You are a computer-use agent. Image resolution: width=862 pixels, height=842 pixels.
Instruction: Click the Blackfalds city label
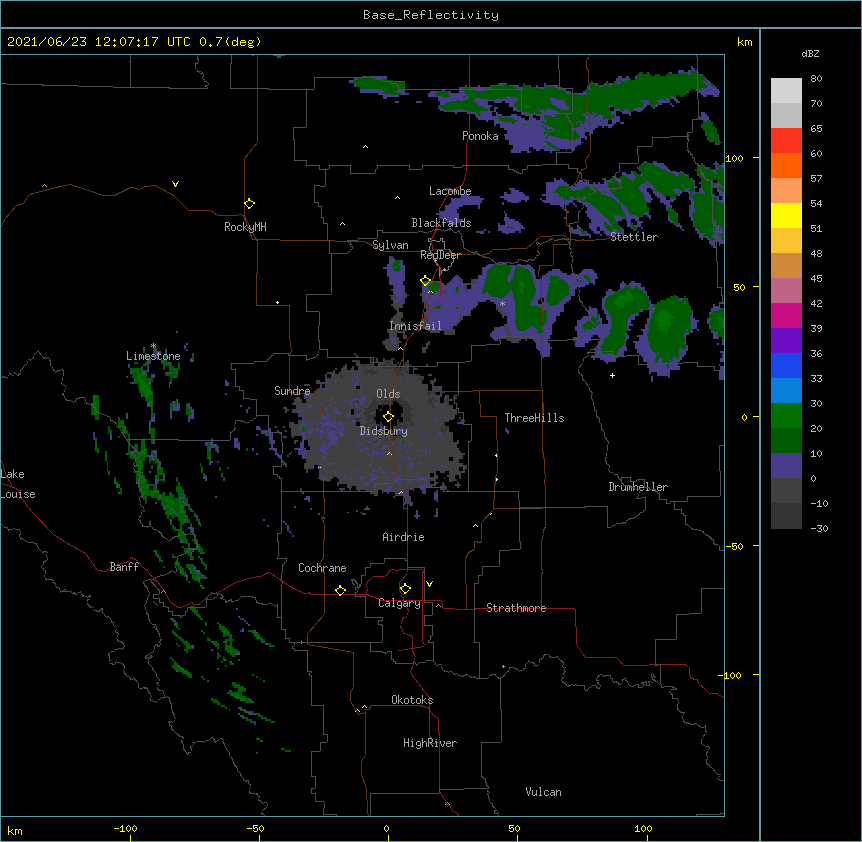pyautogui.click(x=441, y=223)
